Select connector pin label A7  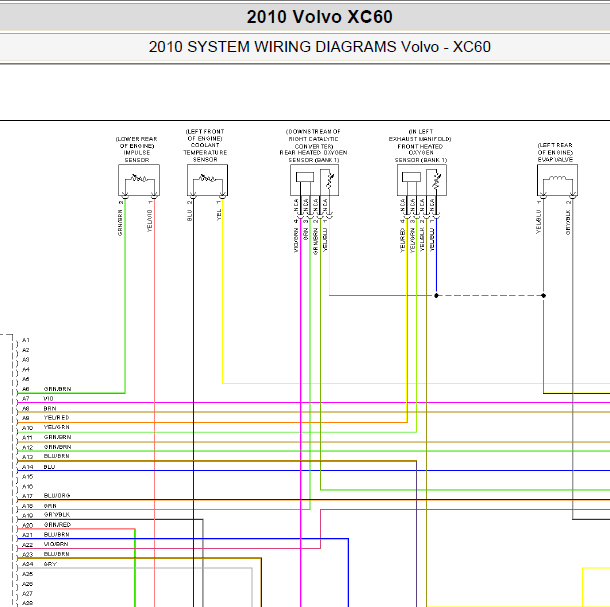[x=26, y=398]
